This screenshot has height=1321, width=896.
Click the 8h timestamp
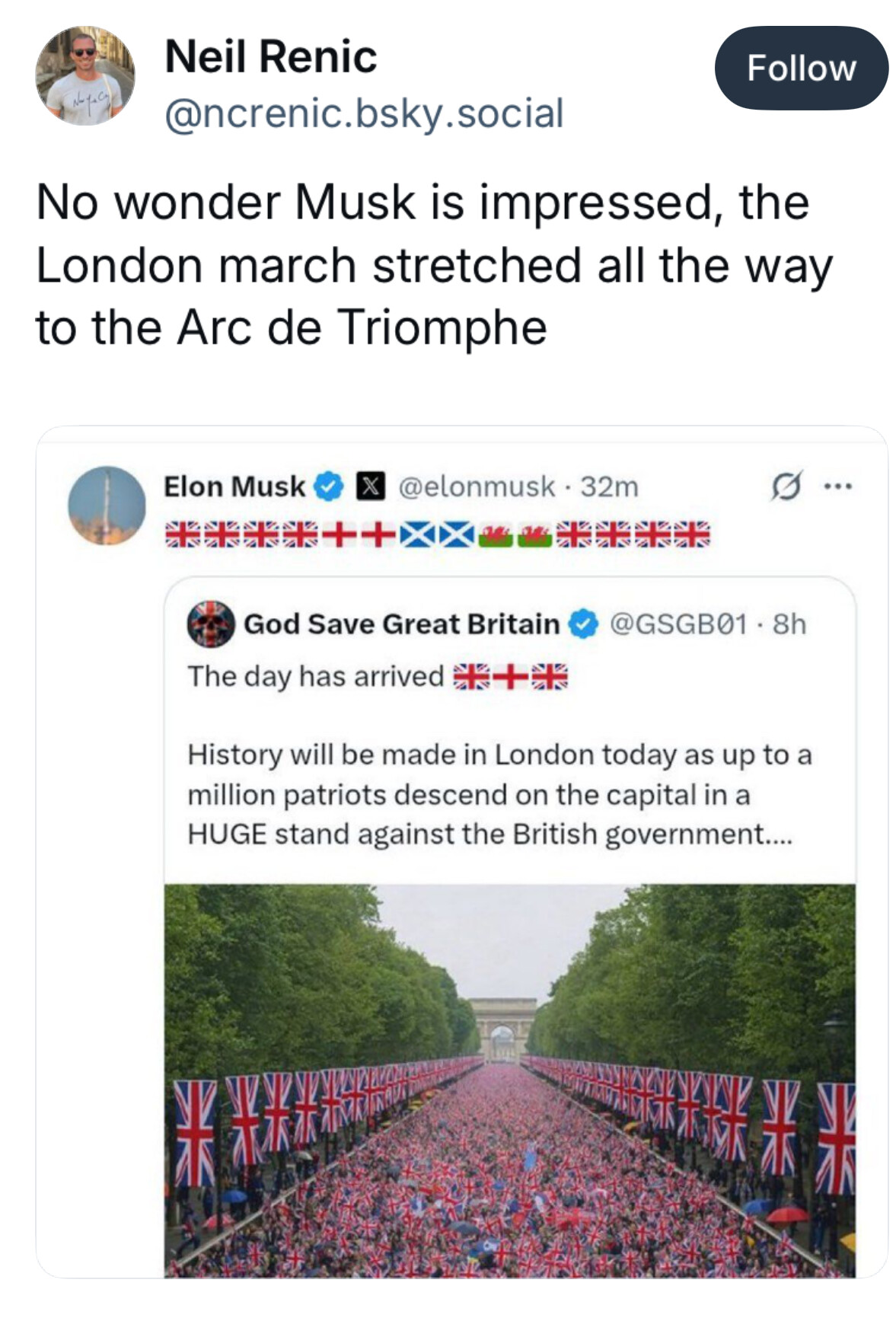(789, 624)
